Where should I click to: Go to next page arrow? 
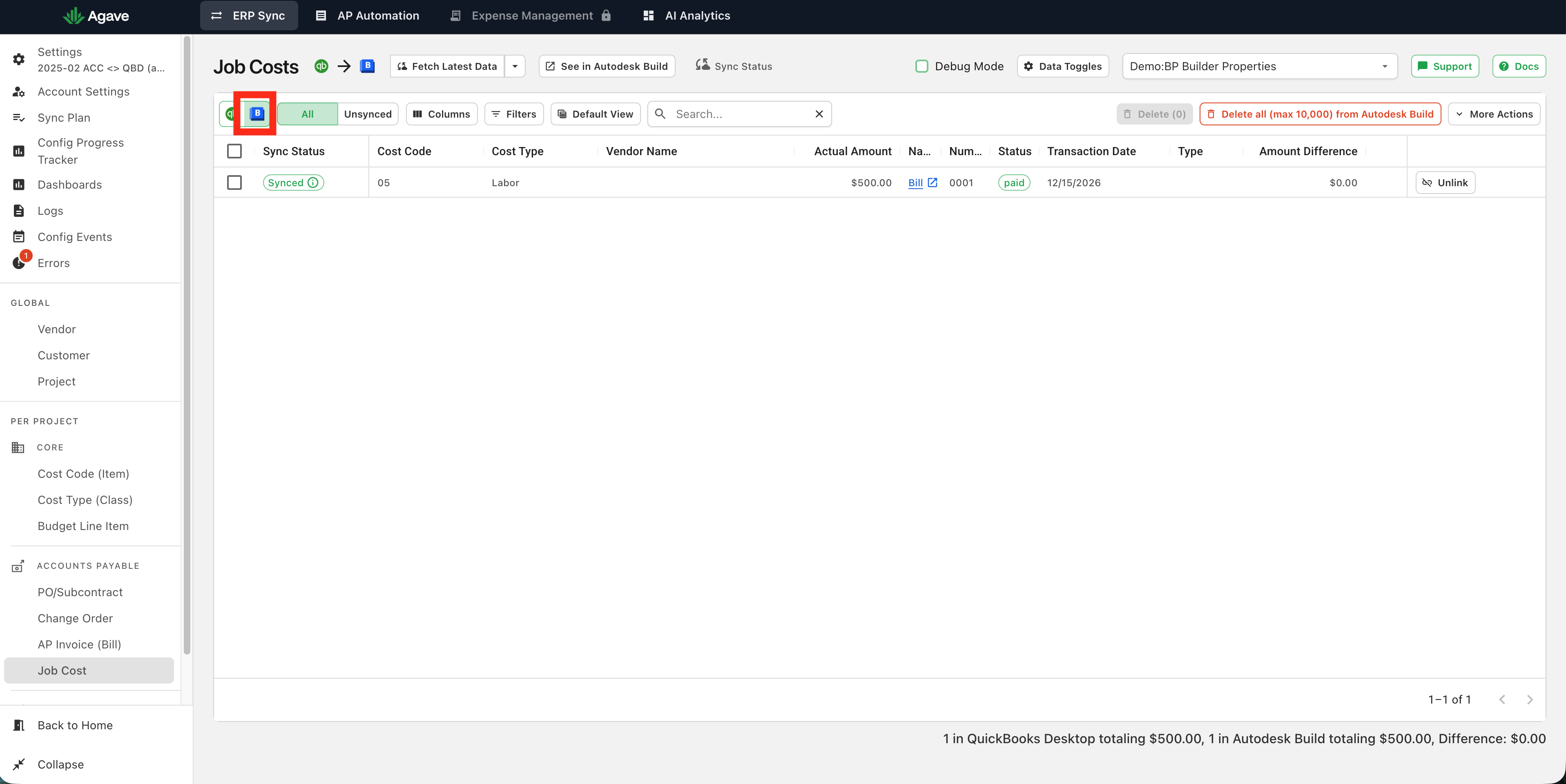point(1530,699)
